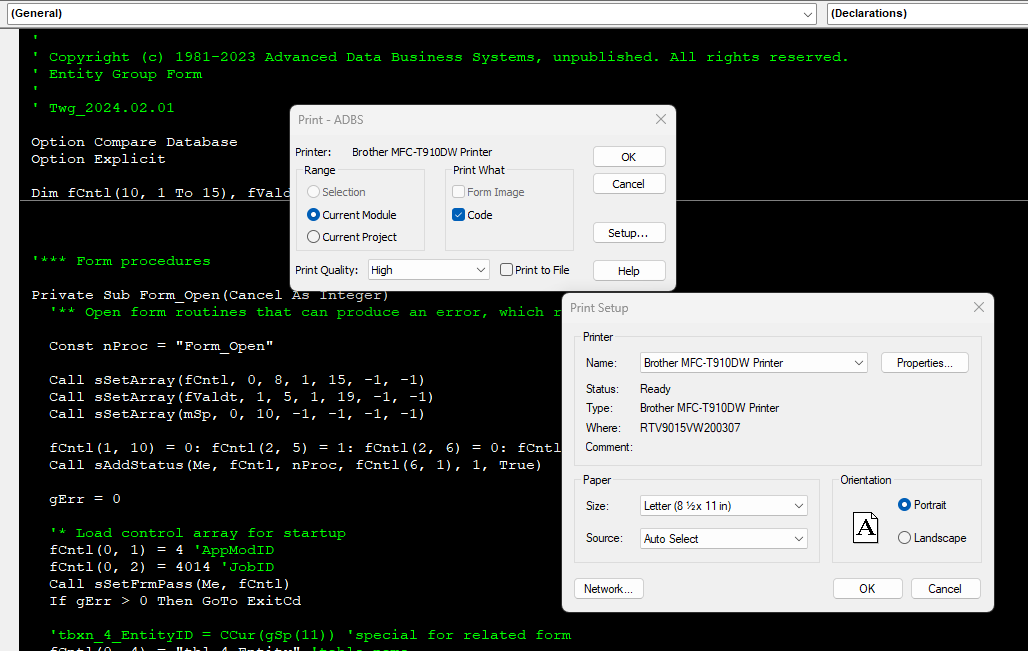Open printer Properties in Print Setup
1028x651 pixels.
point(924,363)
